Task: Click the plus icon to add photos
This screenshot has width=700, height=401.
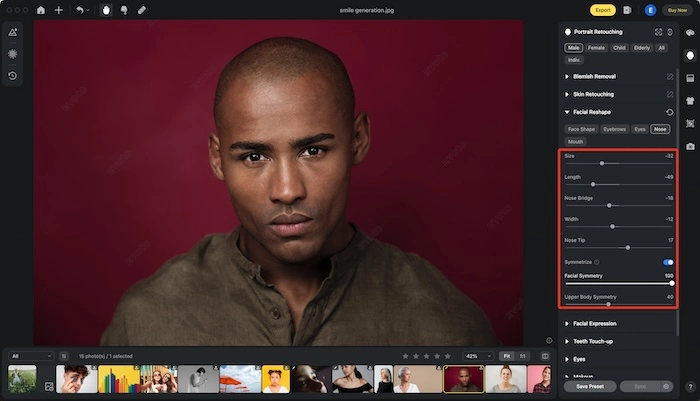Action: pos(59,10)
